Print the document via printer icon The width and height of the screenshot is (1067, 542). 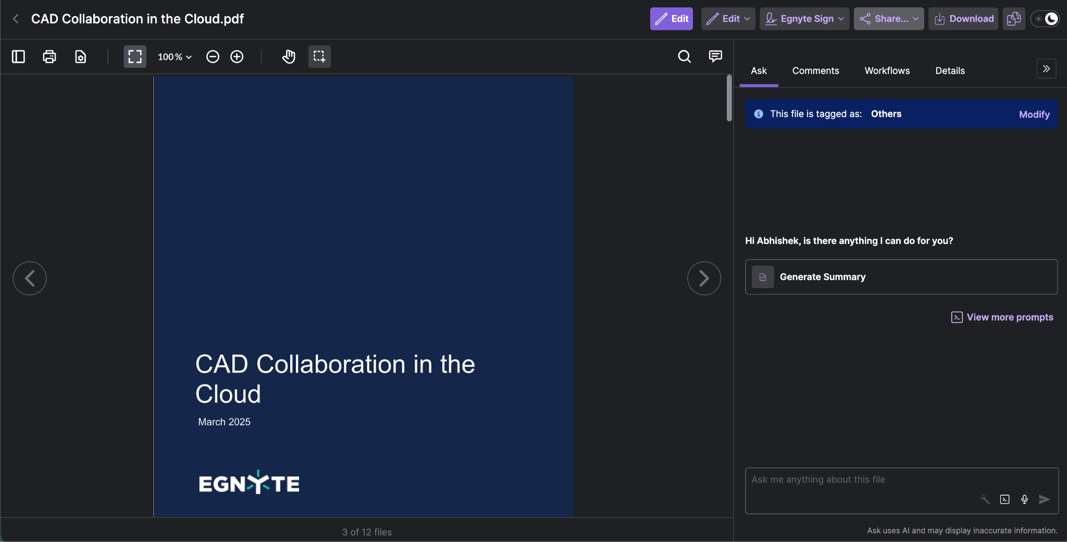click(x=49, y=57)
